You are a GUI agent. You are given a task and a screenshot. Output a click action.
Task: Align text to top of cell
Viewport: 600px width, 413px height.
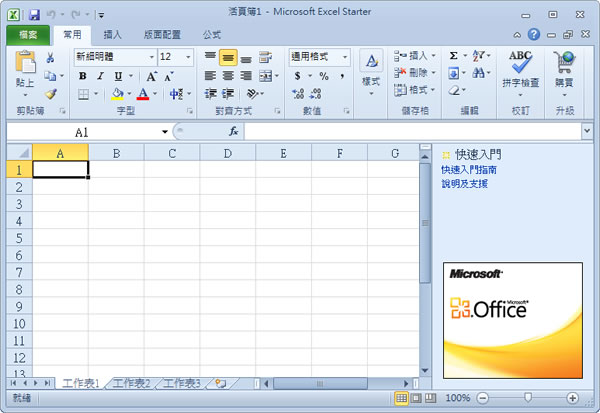coord(210,57)
